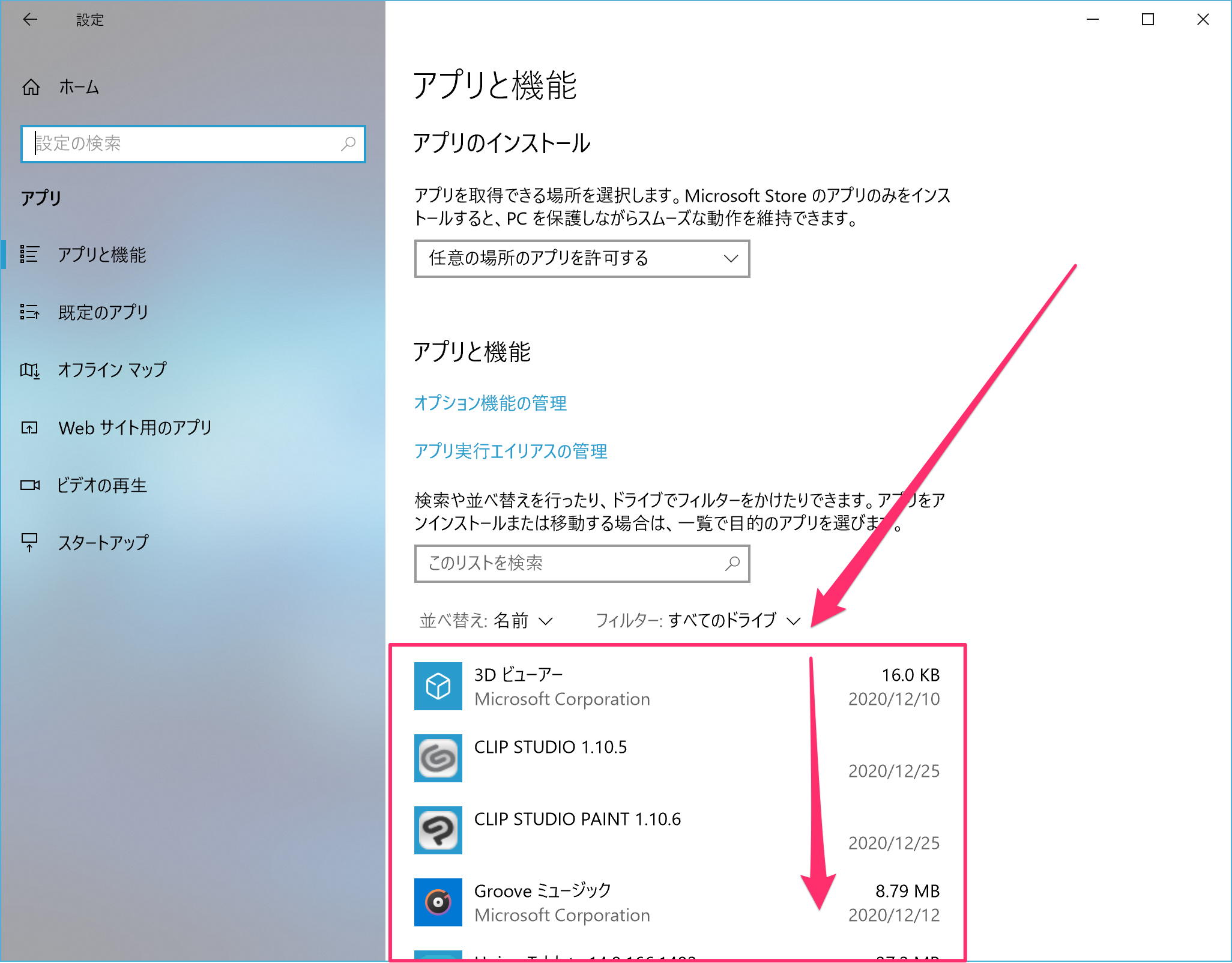Screen dimensions: 1232x963
Task: Click the CLIP STUDIO 1.10.5 app icon
Action: tap(438, 758)
